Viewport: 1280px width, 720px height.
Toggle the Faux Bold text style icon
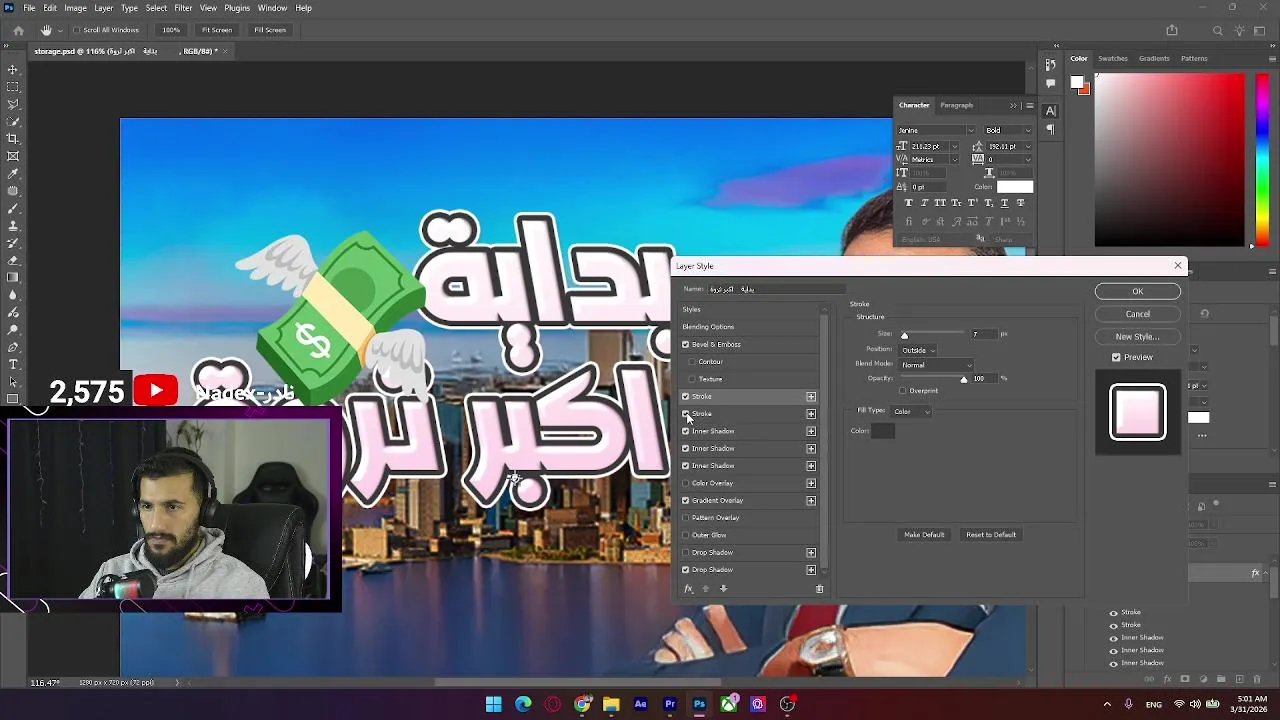point(908,203)
